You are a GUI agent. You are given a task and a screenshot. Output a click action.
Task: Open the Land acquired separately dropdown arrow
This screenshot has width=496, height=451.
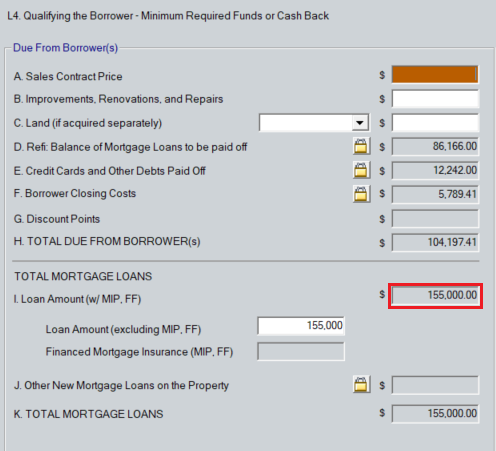point(360,123)
